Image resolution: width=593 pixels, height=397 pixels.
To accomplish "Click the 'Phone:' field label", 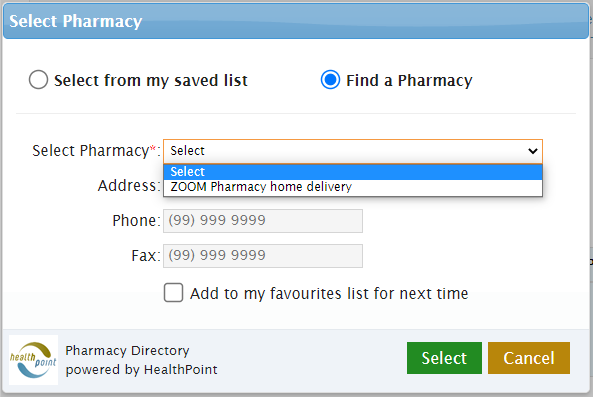I will point(137,220).
